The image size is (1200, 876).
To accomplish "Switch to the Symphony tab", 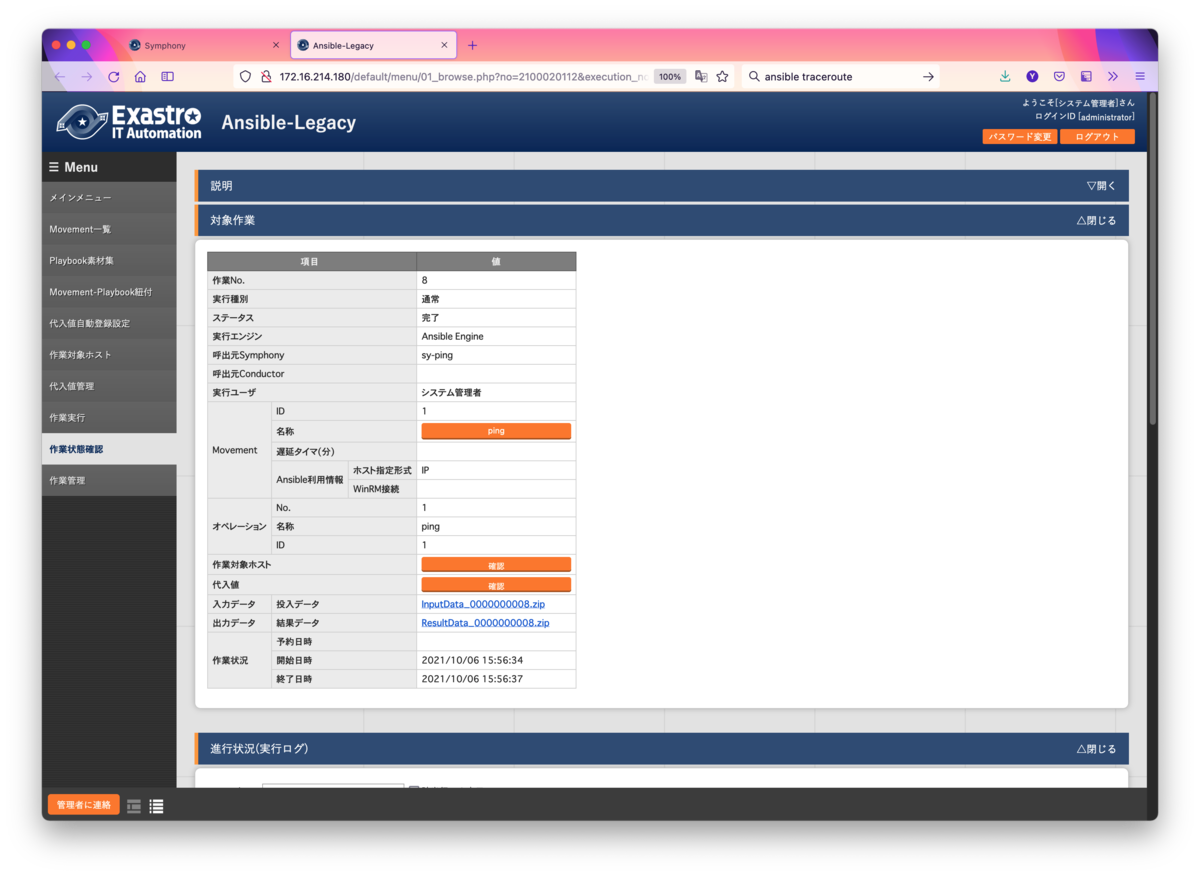I will [203, 45].
